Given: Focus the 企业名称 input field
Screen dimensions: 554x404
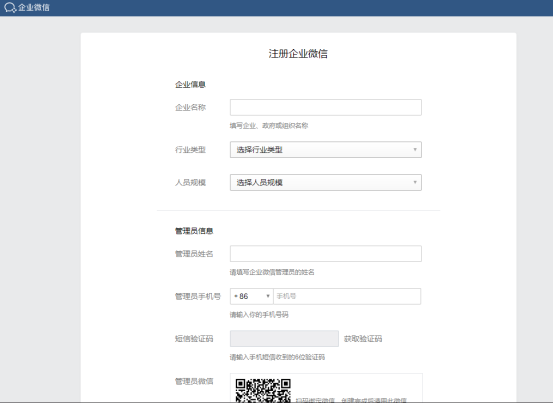Looking at the screenshot, I should tap(325, 107).
